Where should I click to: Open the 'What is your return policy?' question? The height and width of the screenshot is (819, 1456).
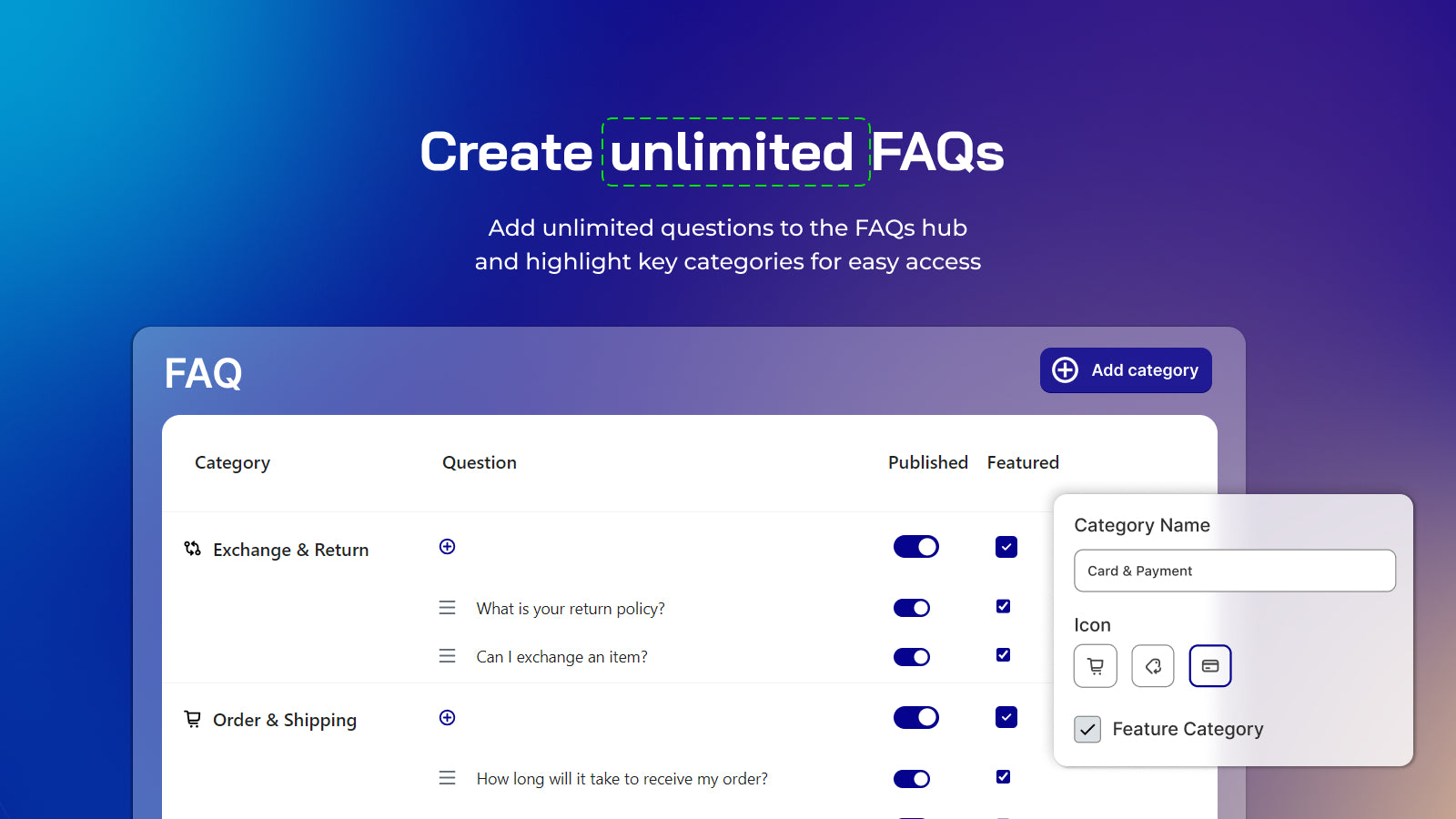(x=571, y=609)
